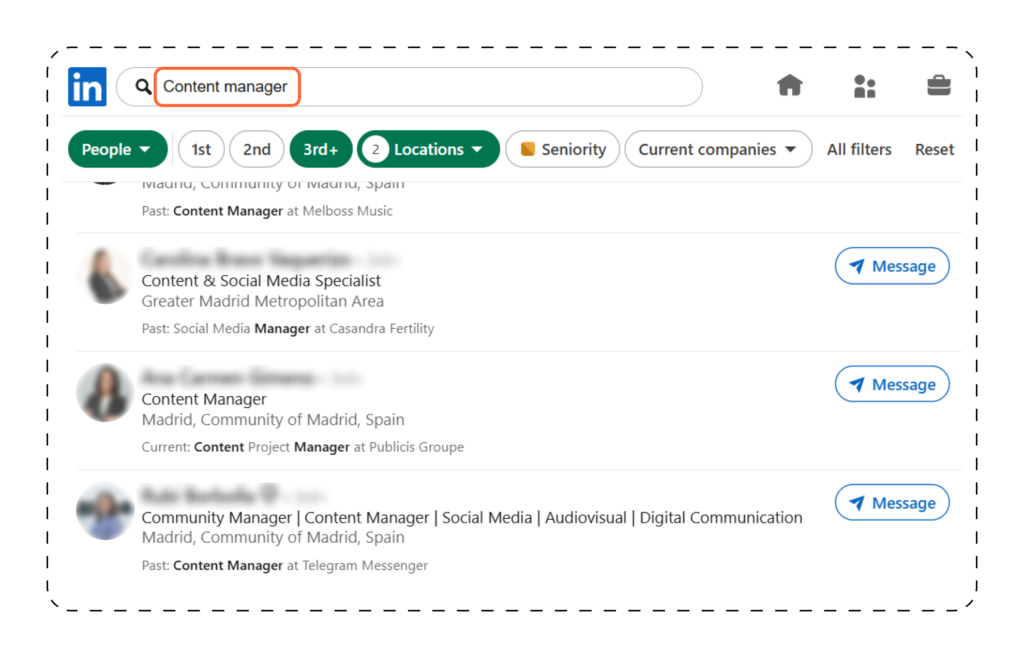Message the Publicis Groupe Content Manager
1024x658 pixels.
tap(892, 384)
